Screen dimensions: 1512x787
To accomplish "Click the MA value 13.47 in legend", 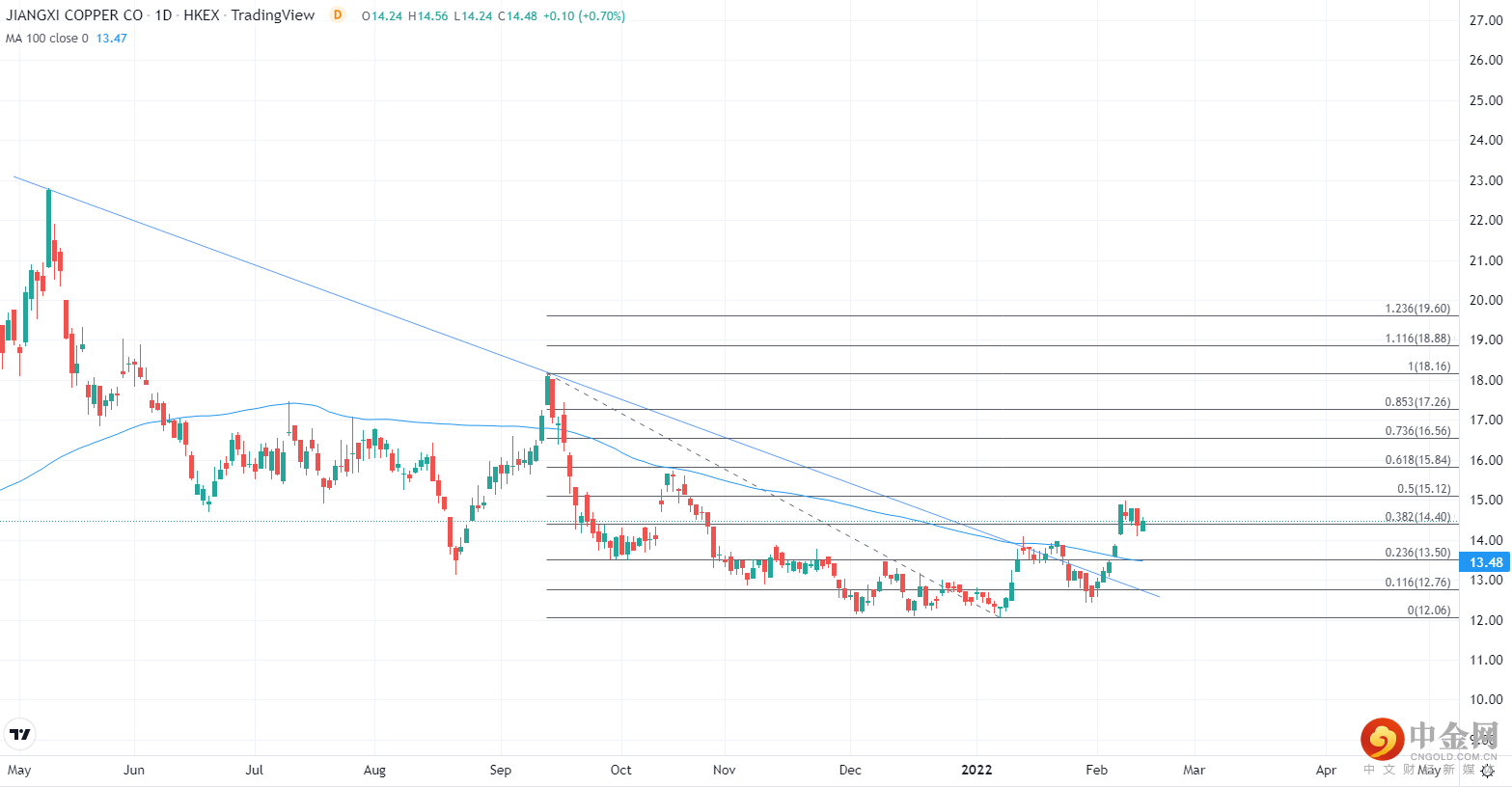I will [111, 39].
